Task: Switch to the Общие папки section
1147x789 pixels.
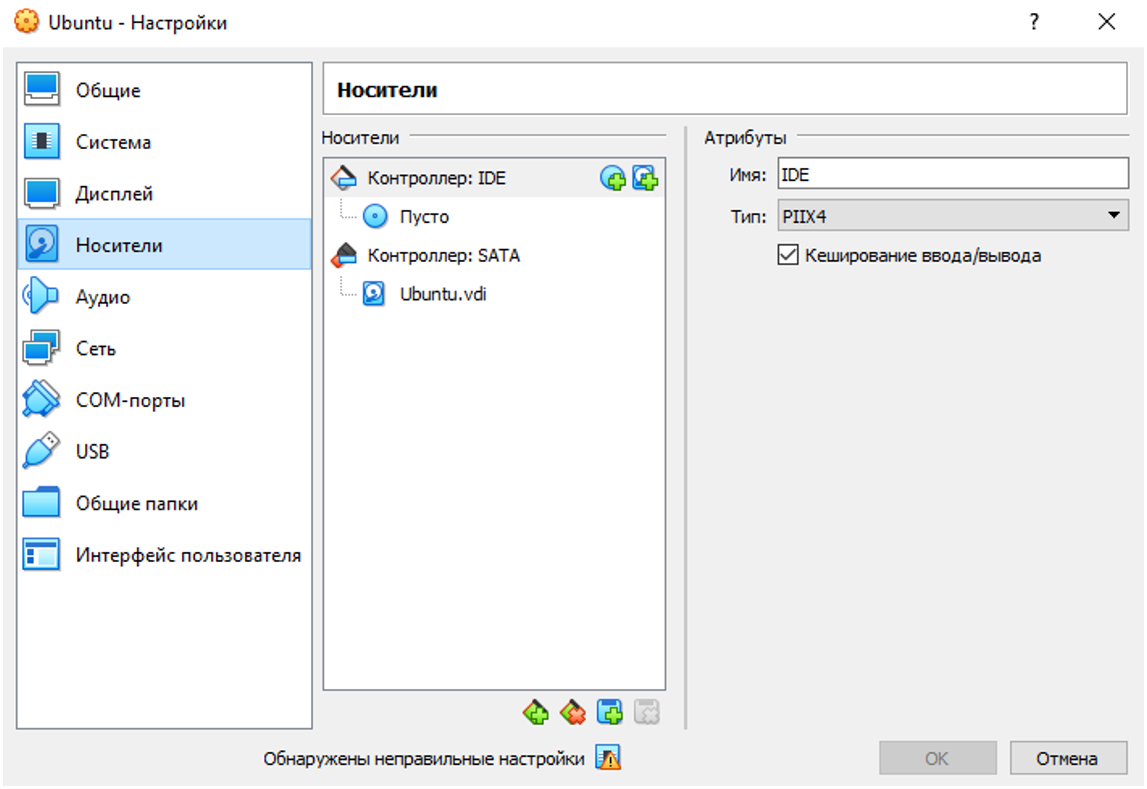Action: tap(164, 503)
